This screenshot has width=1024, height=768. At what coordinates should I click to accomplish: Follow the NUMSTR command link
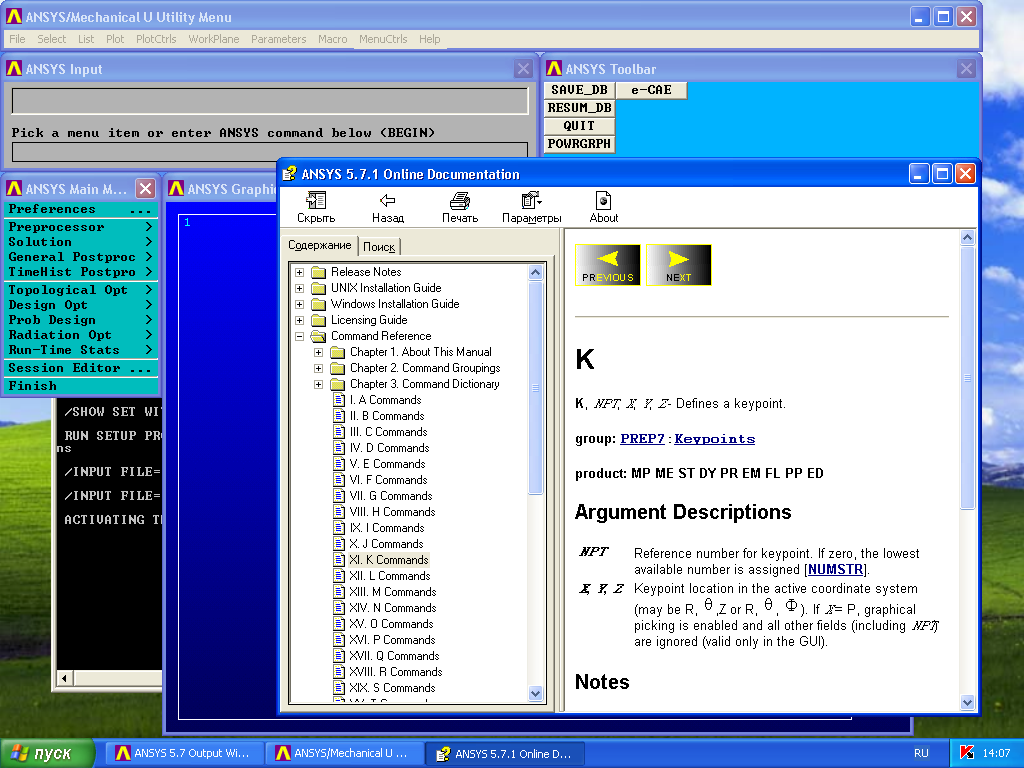[x=835, y=569]
